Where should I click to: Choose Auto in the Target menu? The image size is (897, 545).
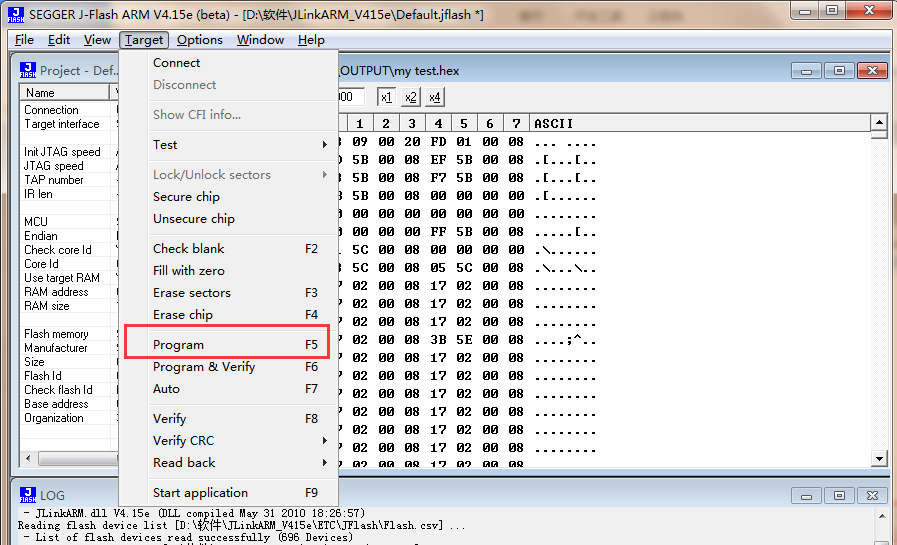229,389
